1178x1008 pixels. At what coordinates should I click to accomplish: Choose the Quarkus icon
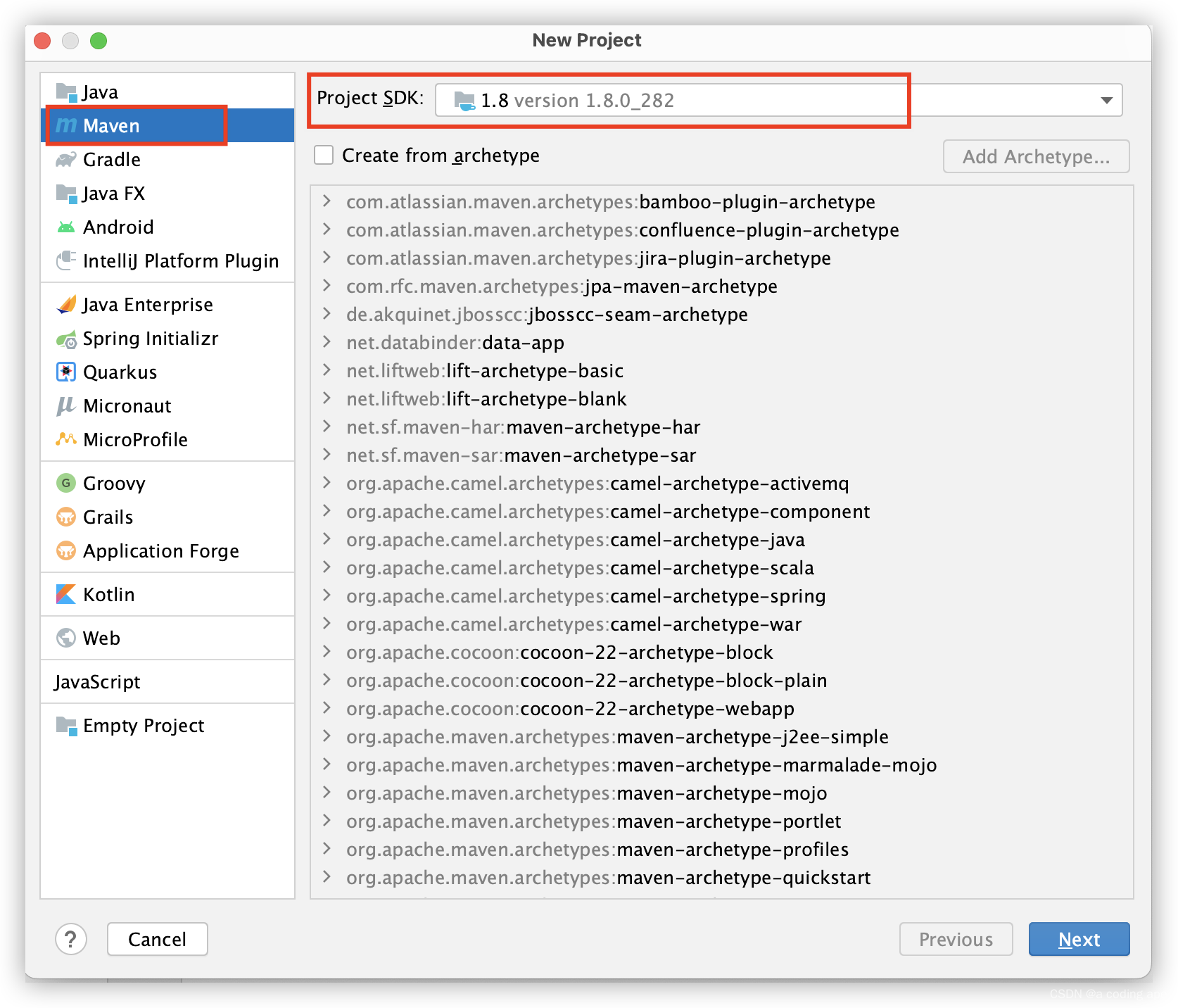pyautogui.click(x=66, y=372)
